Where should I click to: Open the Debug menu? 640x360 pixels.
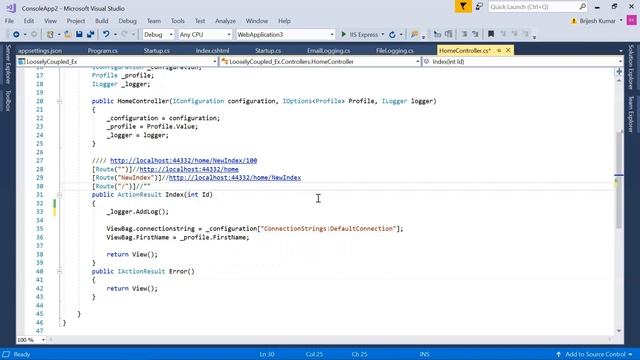tap(127, 21)
